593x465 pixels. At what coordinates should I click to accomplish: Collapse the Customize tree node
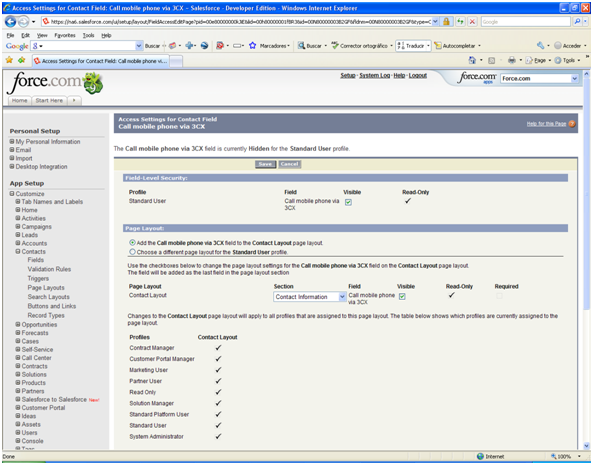click(12, 194)
